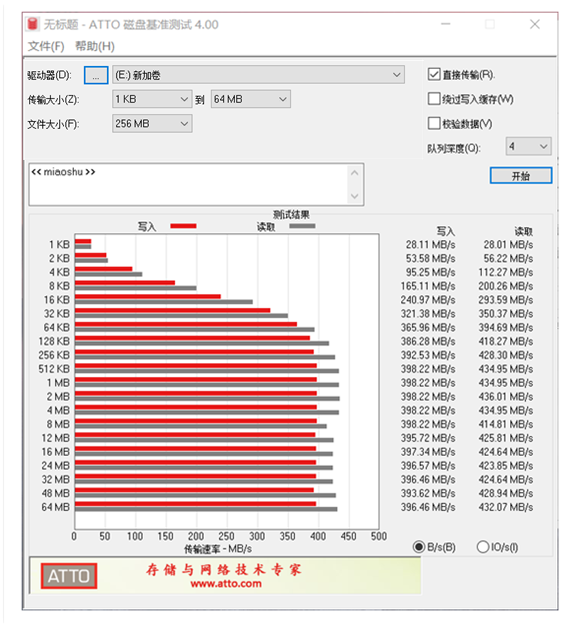568x628 pixels.
Task: Open the 文件(F) menu
Action: pos(46,46)
